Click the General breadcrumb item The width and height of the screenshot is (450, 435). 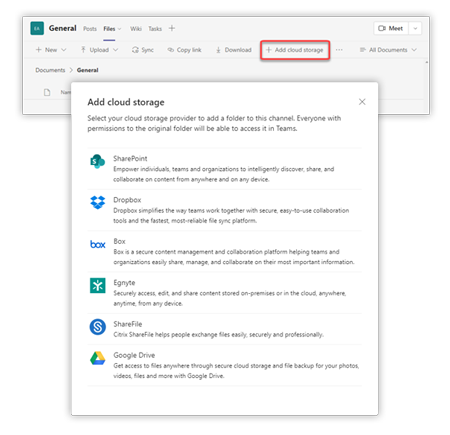pos(88,70)
